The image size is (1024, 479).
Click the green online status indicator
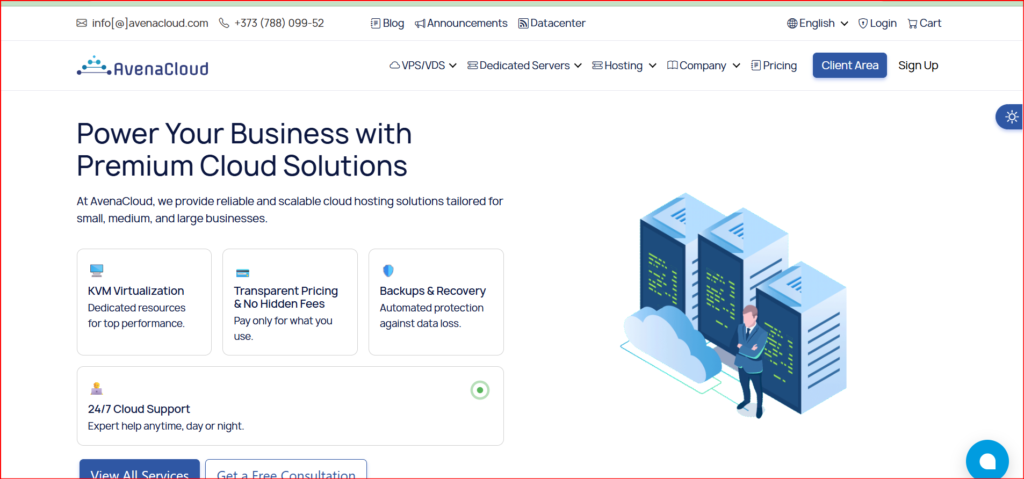480,390
